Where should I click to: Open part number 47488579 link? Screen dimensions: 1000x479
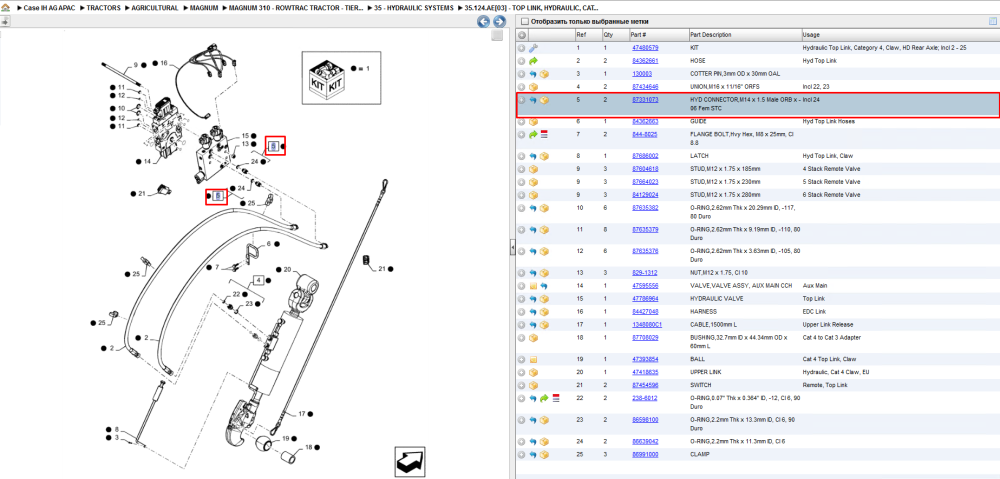click(x=645, y=48)
